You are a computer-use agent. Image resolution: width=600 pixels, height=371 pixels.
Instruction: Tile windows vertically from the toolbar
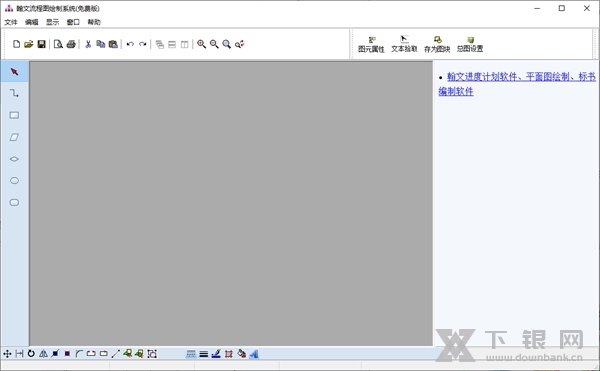[x=184, y=44]
